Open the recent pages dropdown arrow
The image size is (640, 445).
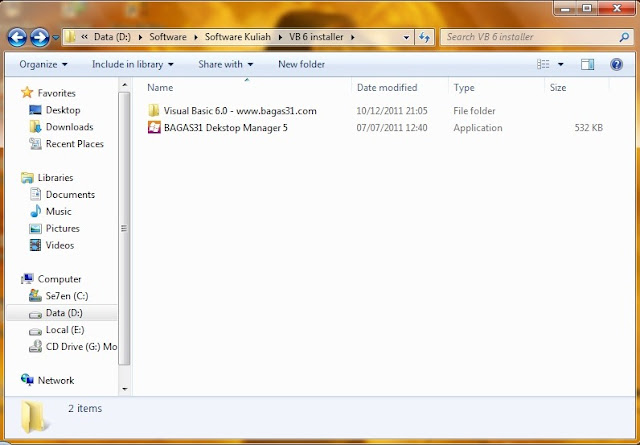pos(56,38)
